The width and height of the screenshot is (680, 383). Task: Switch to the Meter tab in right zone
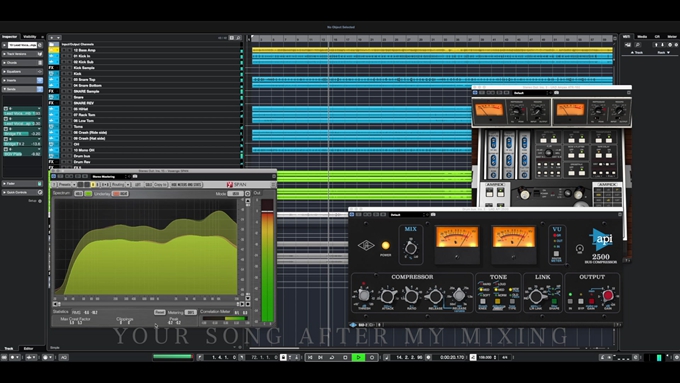pos(672,37)
